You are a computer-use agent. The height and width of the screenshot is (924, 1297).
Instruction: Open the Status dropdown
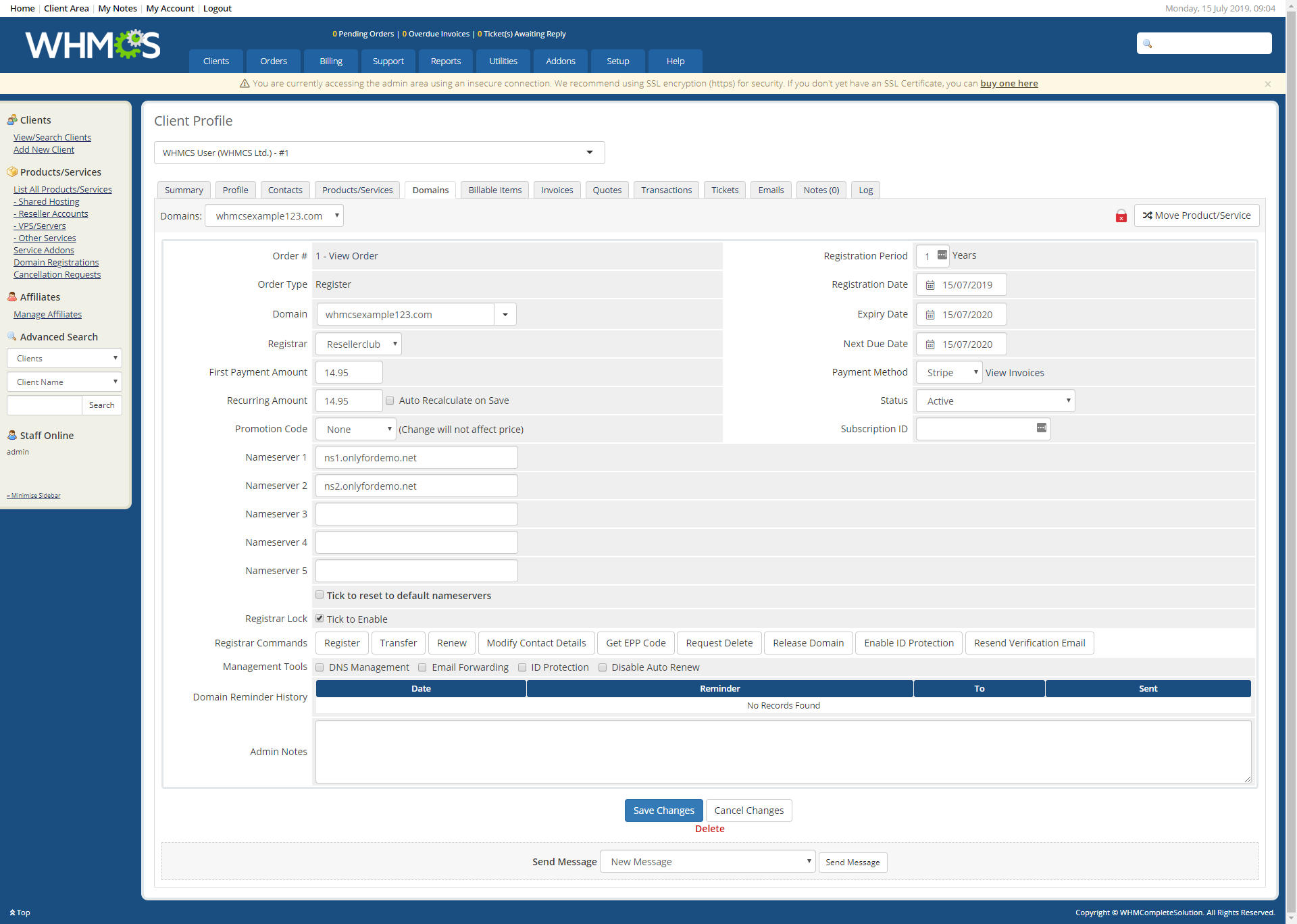point(995,401)
